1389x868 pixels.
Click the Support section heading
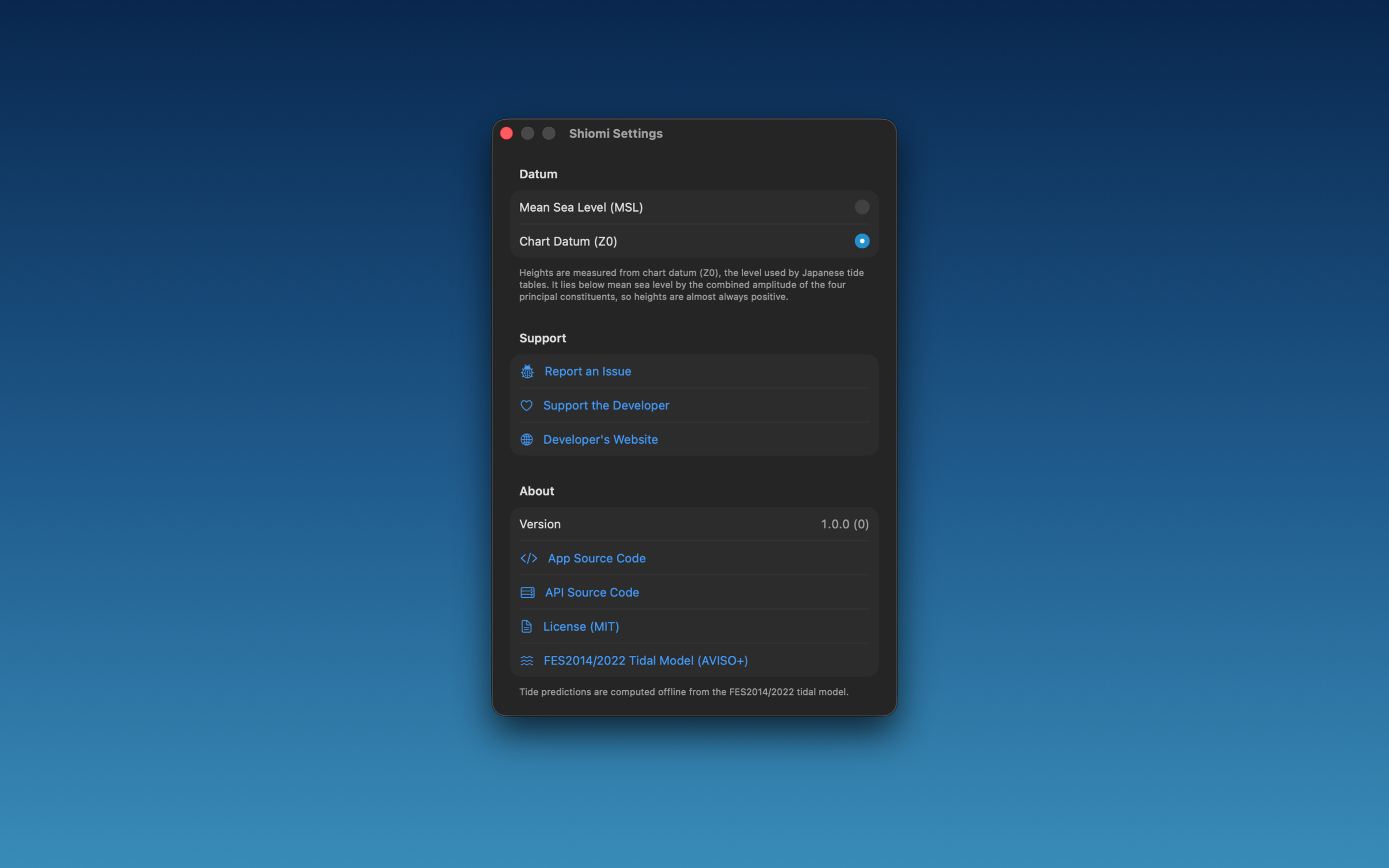pyautogui.click(x=543, y=338)
